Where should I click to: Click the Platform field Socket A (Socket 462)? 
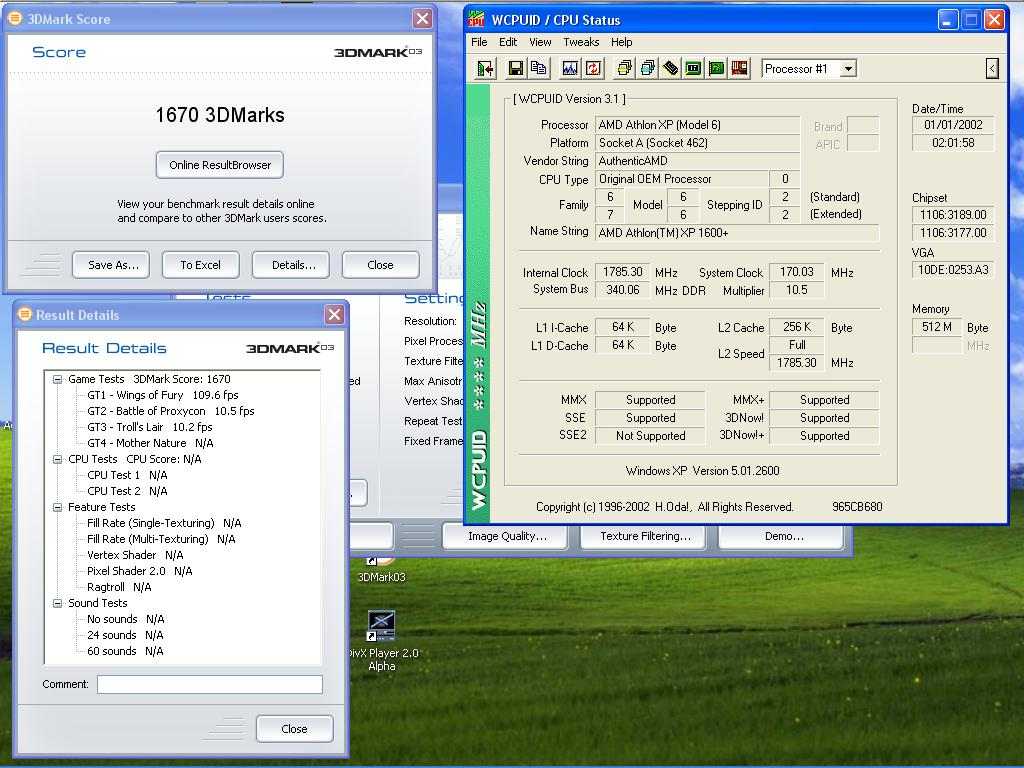tap(697, 142)
